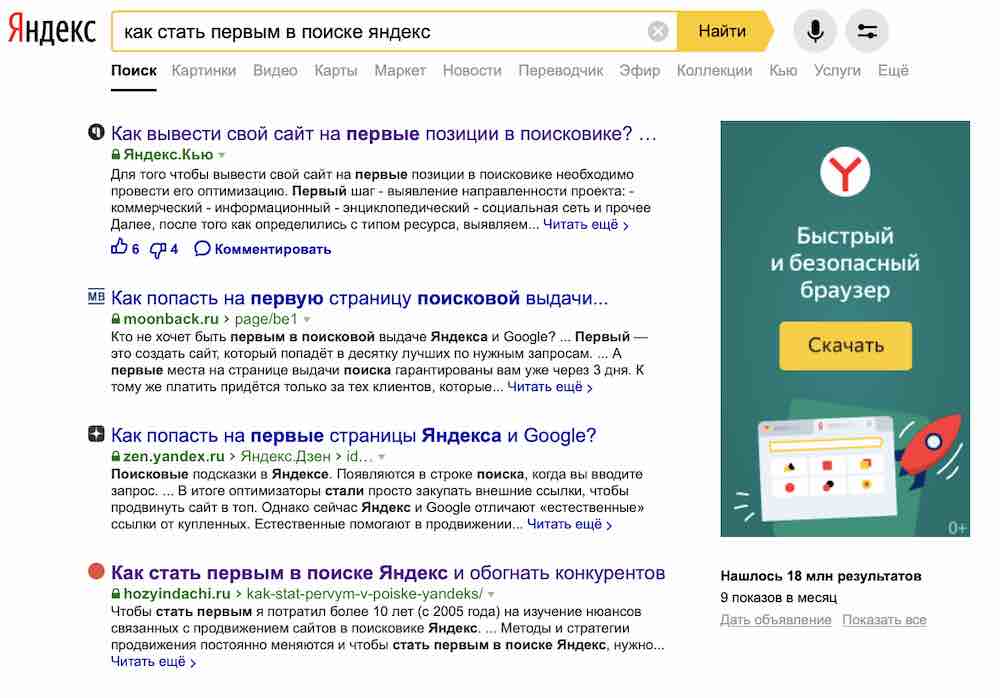Switch to the Картинки tab
Image resolution: width=1000 pixels, height=698 pixels.
click(x=204, y=70)
